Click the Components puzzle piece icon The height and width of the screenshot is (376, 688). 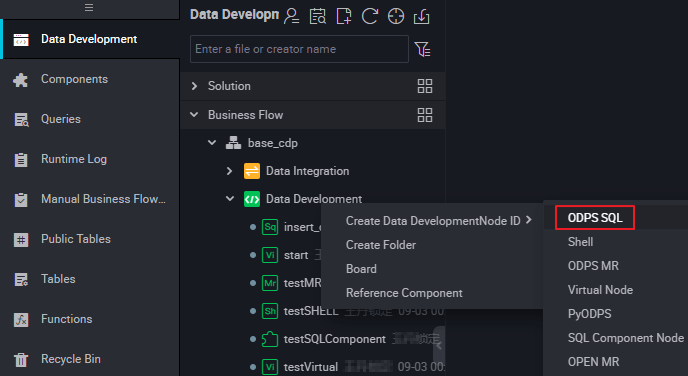(21, 80)
